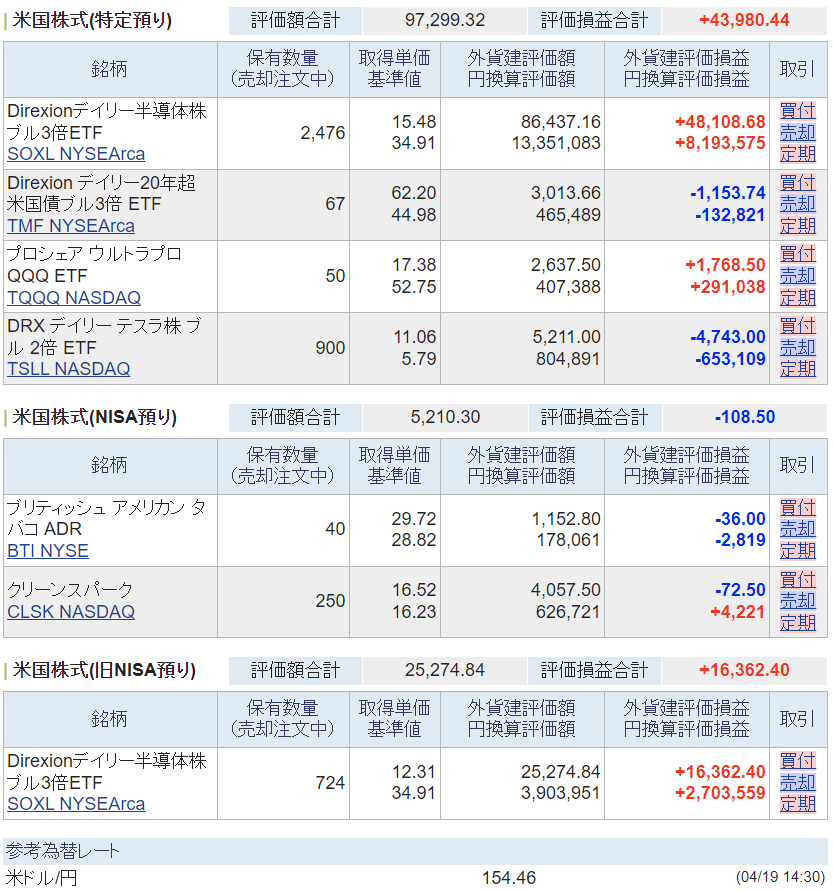
Task: Click 売却 in the BTI row
Action: (x=798, y=529)
